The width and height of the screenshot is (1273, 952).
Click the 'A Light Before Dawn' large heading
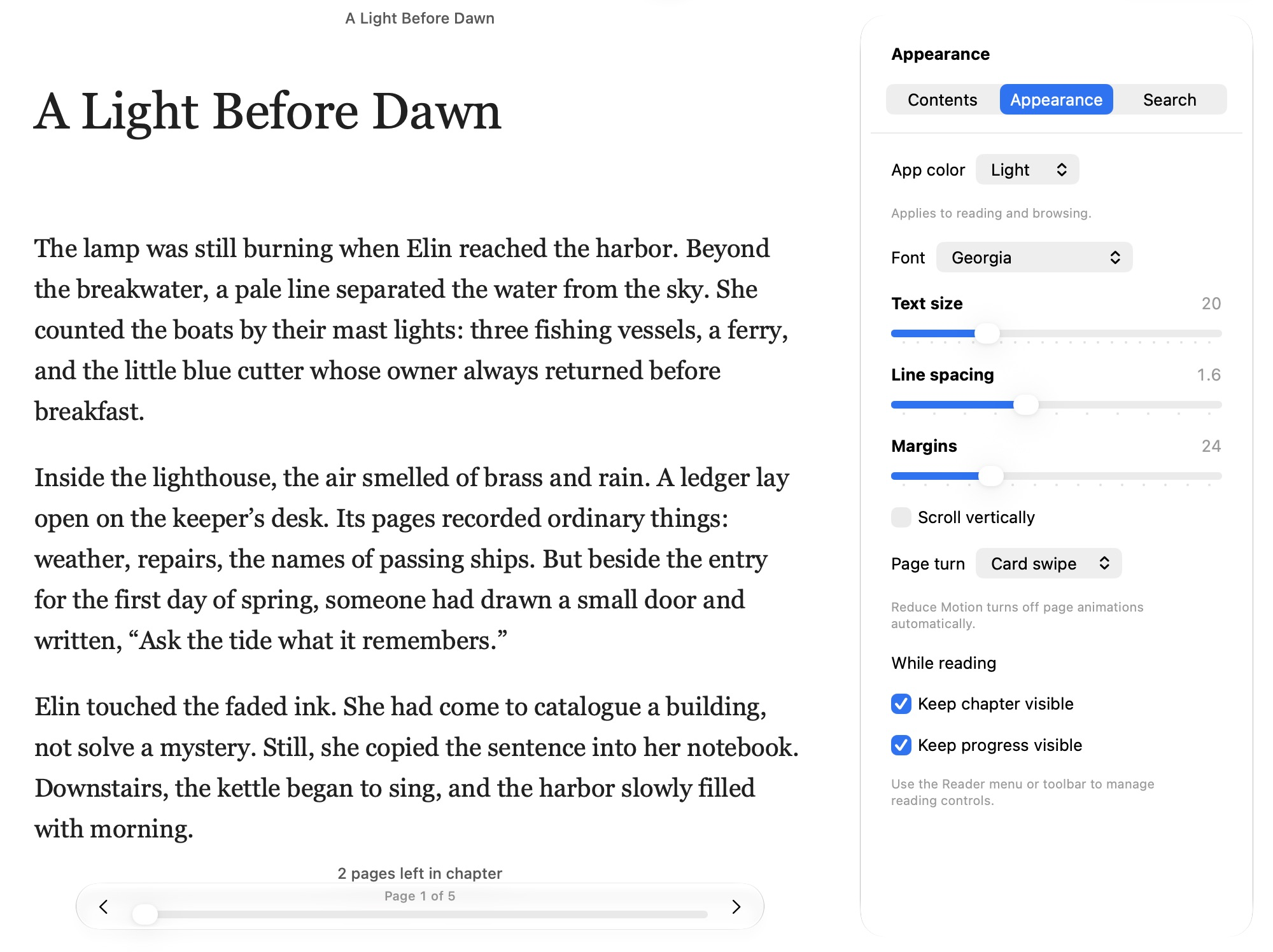[268, 111]
